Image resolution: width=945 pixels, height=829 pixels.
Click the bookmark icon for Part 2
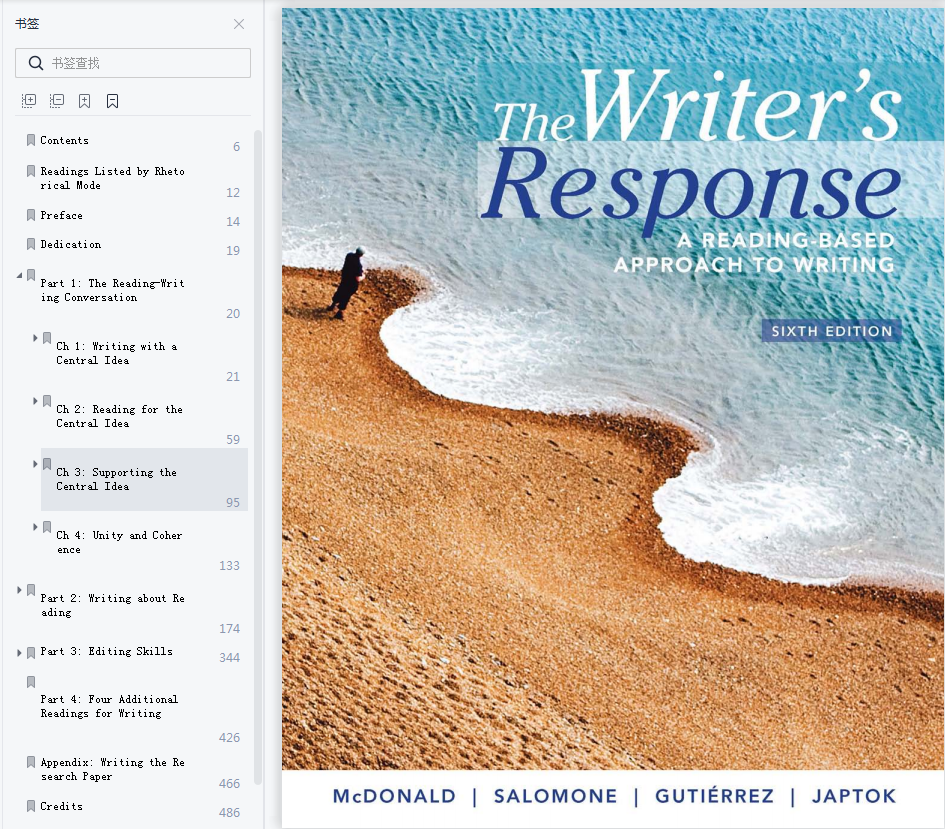31,590
